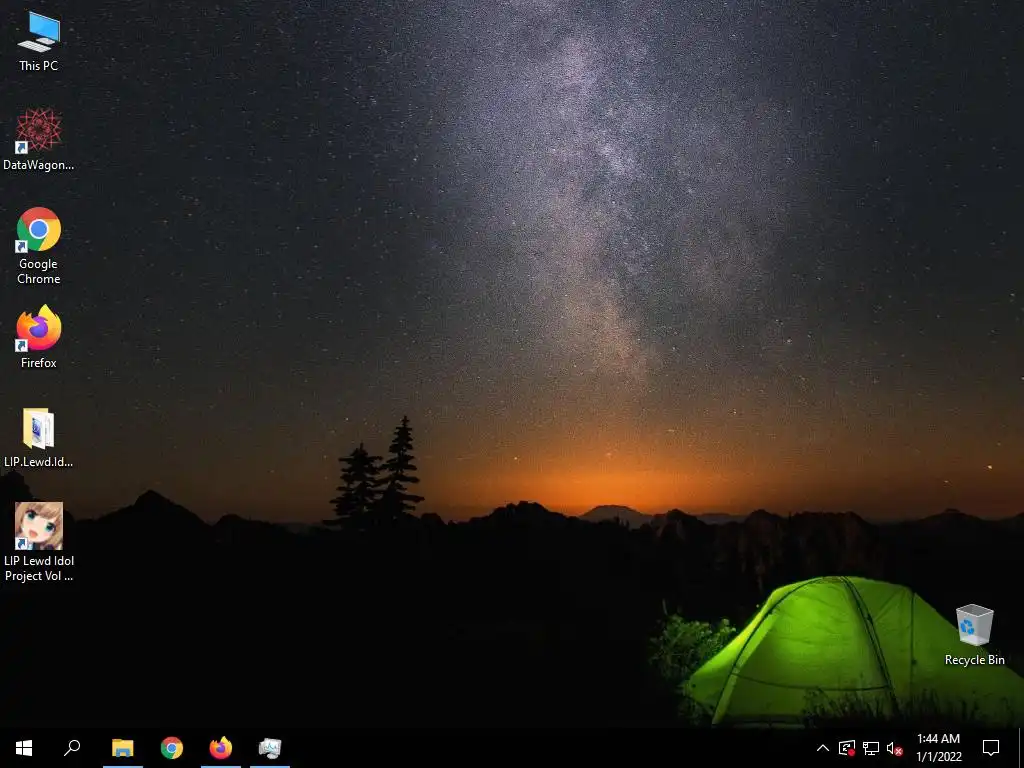
Task: Open taskbar search magnifier
Action: 72,748
